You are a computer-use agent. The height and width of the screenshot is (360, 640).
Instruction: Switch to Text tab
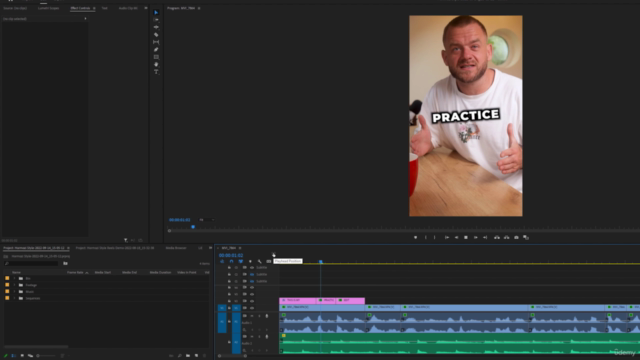pyautogui.click(x=104, y=8)
